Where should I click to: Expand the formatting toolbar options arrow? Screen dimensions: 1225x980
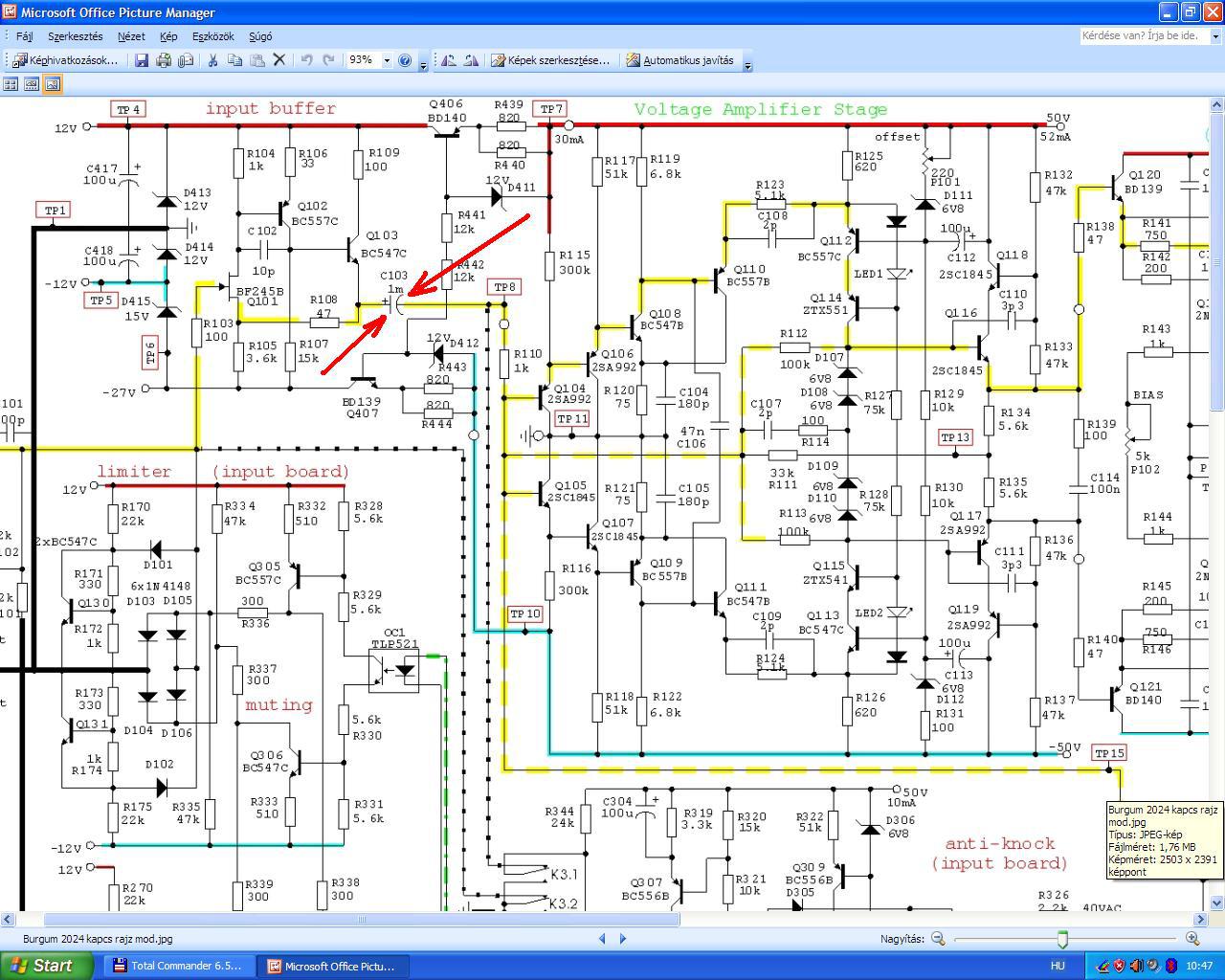tap(747, 61)
